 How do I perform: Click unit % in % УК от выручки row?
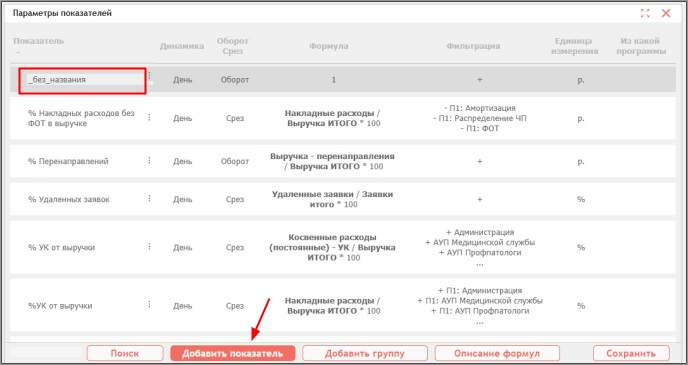click(x=581, y=247)
